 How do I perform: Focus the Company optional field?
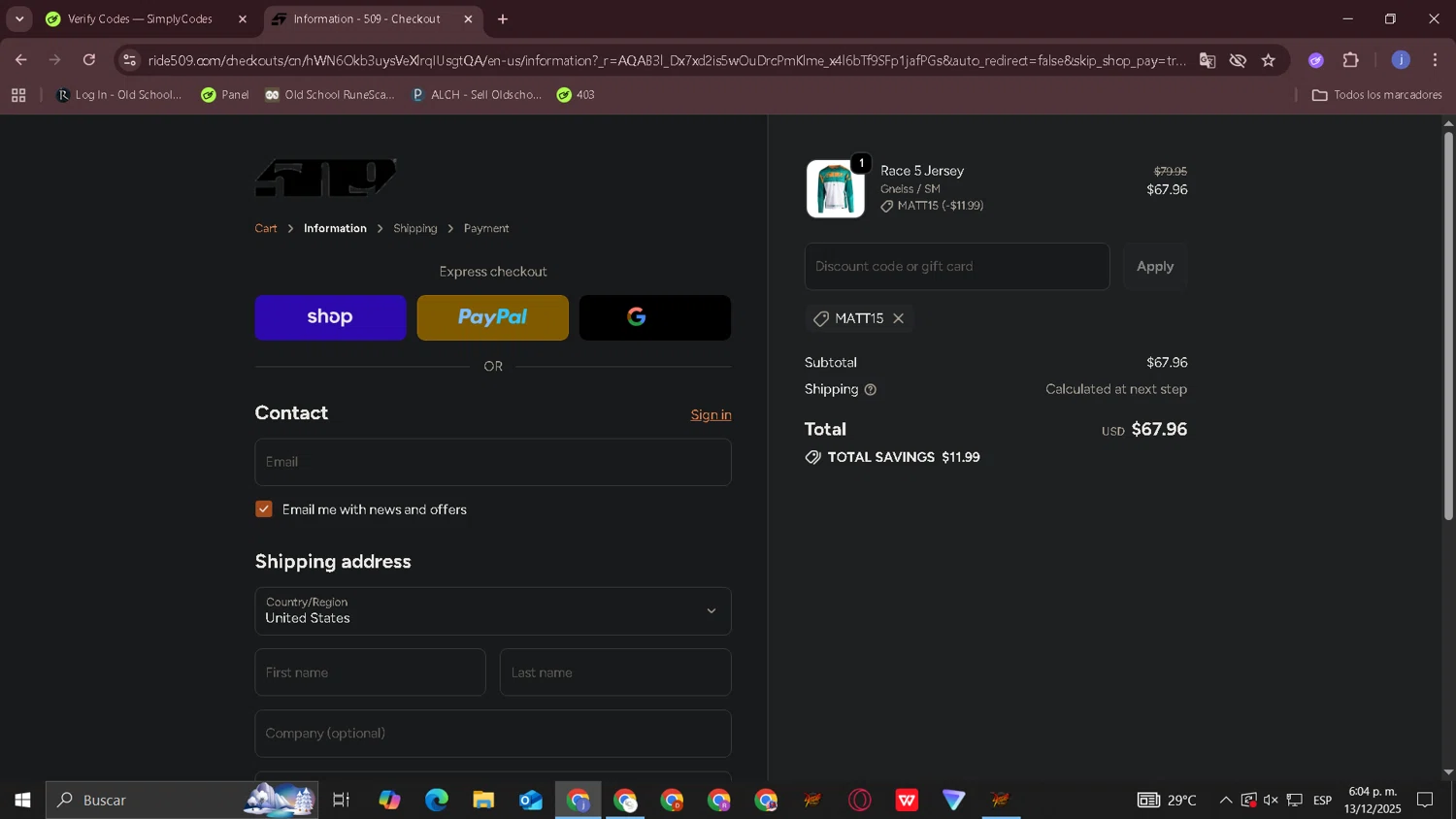click(x=493, y=734)
